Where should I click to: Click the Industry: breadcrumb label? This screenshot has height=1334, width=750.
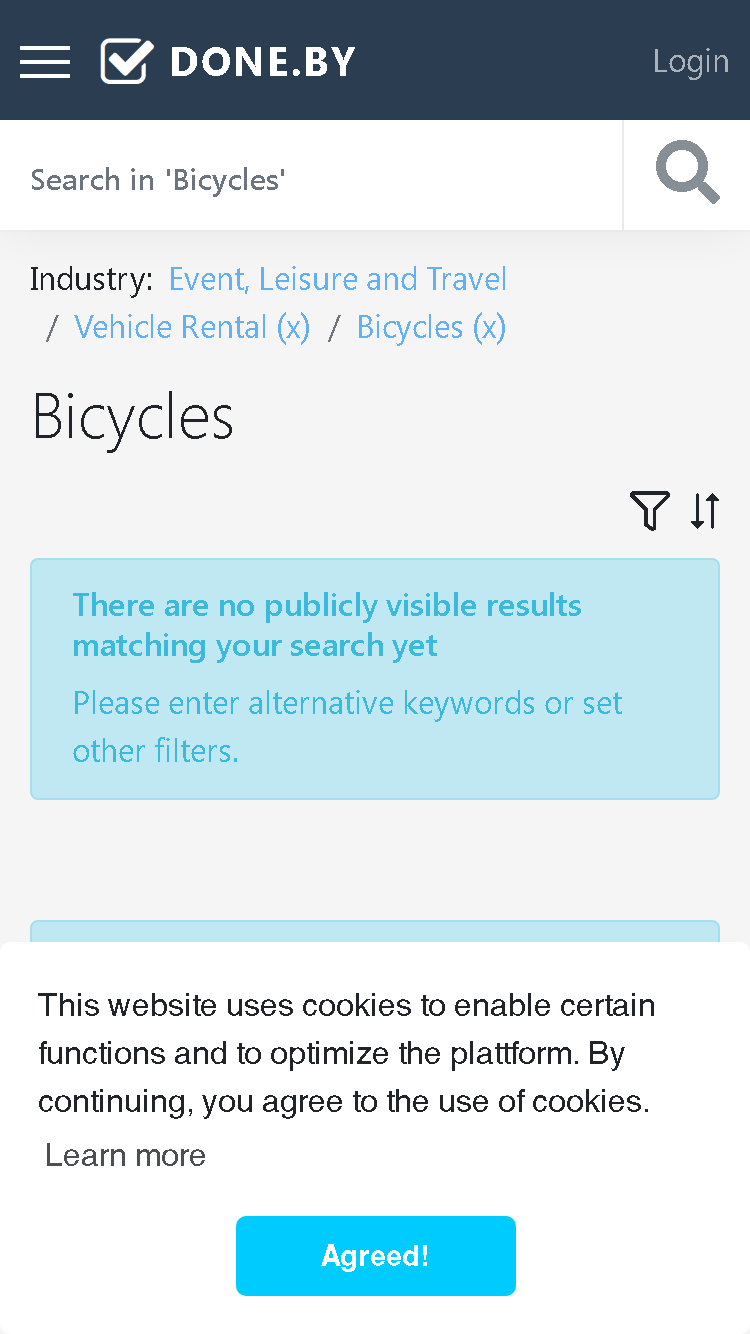[x=91, y=279]
